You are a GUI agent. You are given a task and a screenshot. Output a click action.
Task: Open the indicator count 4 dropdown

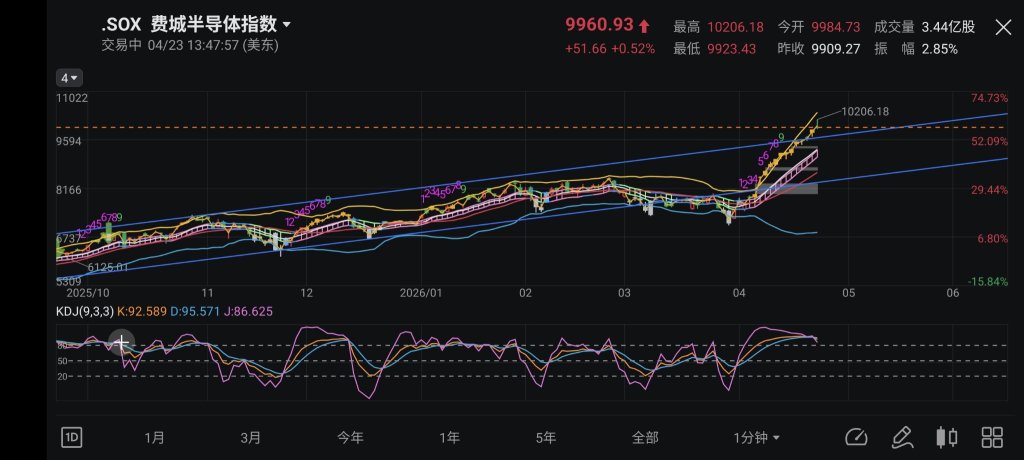pyautogui.click(x=69, y=78)
